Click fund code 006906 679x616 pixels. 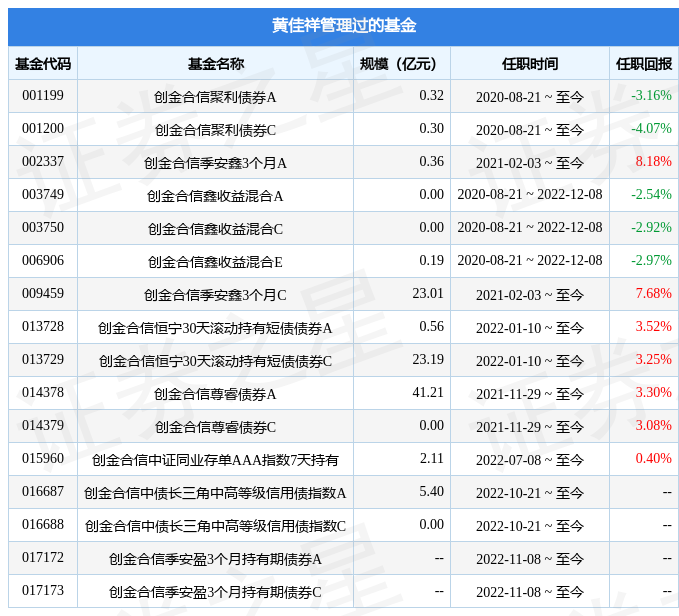43,261
